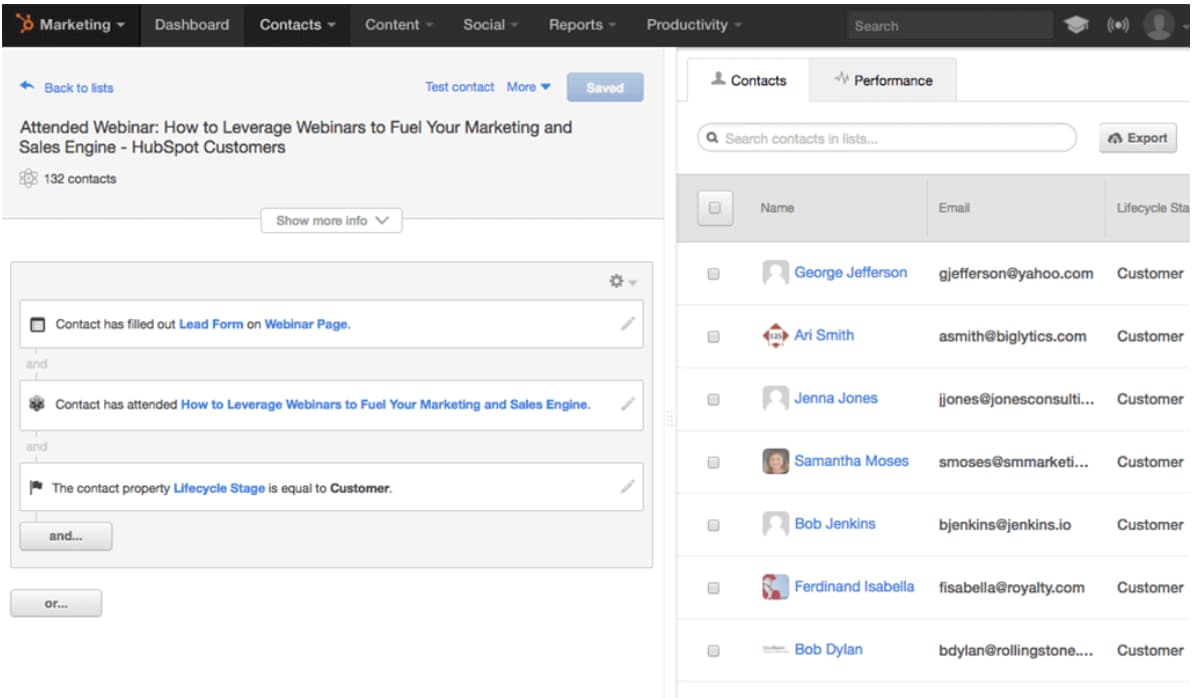The width and height of the screenshot is (1194, 698).
Task: Switch to the Performance tab
Action: click(882, 80)
